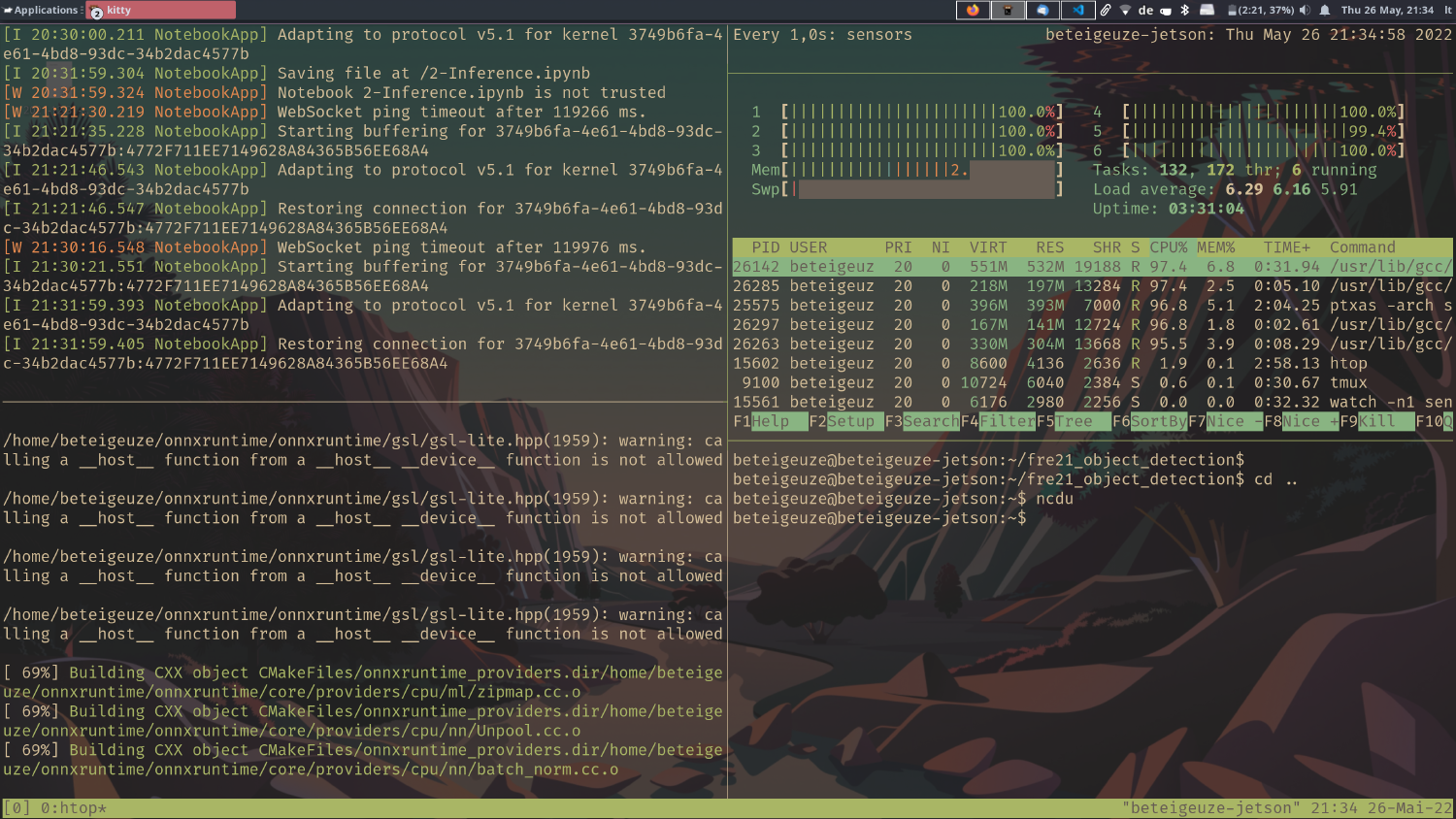Viewport: 1456px width, 819px height.
Task: Mute audio via the speaker icon
Action: (1305, 10)
